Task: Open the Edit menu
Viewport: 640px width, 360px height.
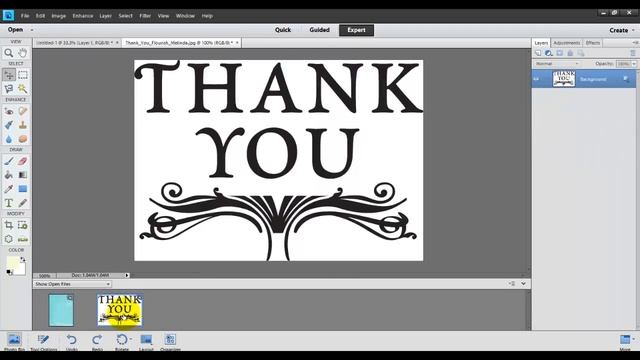Action: (40, 16)
